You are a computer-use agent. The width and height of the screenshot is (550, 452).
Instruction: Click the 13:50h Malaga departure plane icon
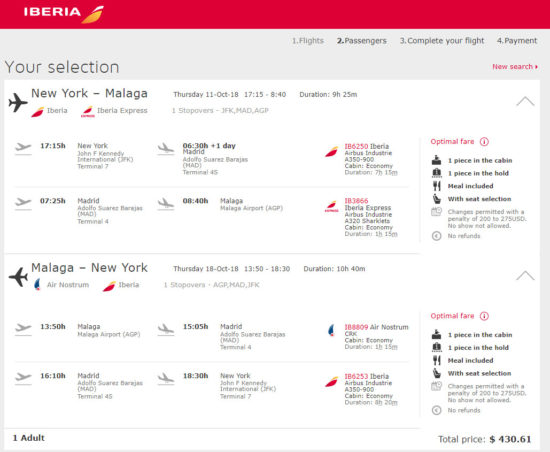tap(23, 329)
